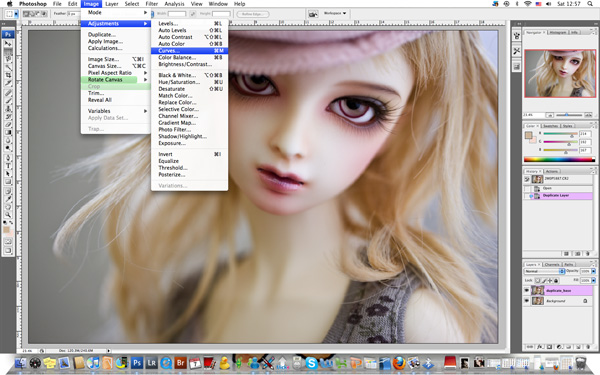Click the color spectrum ramp bar

pos(559,160)
